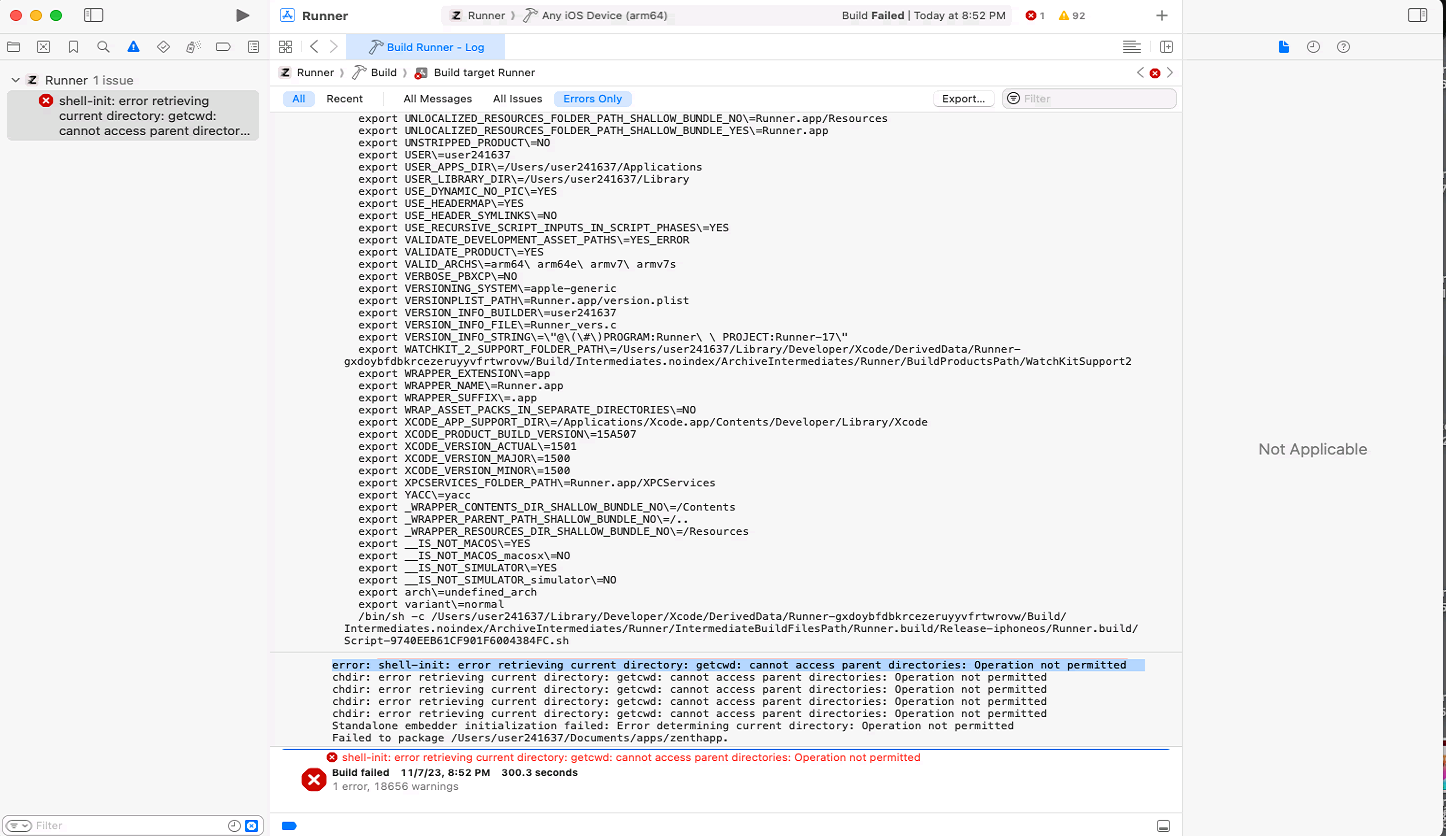Go forward in editor history
Image resolution: width=1446 pixels, height=836 pixels.
pyautogui.click(x=334, y=47)
